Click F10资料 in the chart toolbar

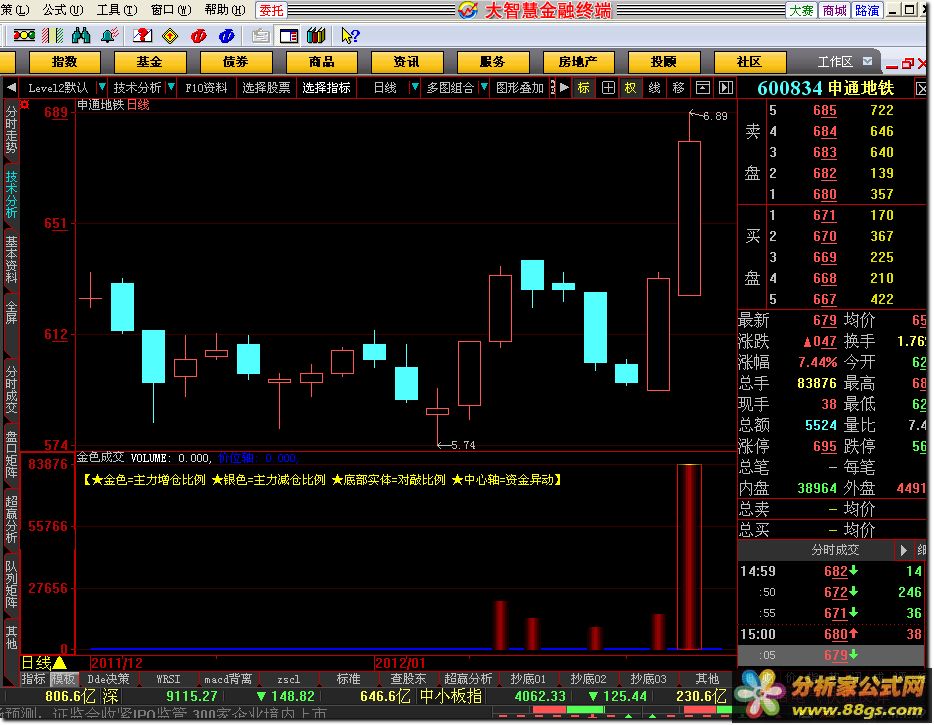click(206, 88)
